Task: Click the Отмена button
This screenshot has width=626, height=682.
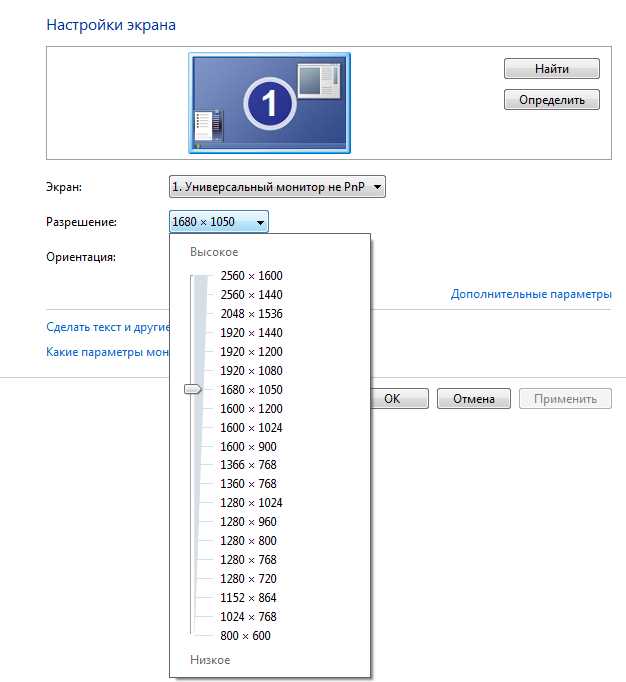Action: click(474, 399)
